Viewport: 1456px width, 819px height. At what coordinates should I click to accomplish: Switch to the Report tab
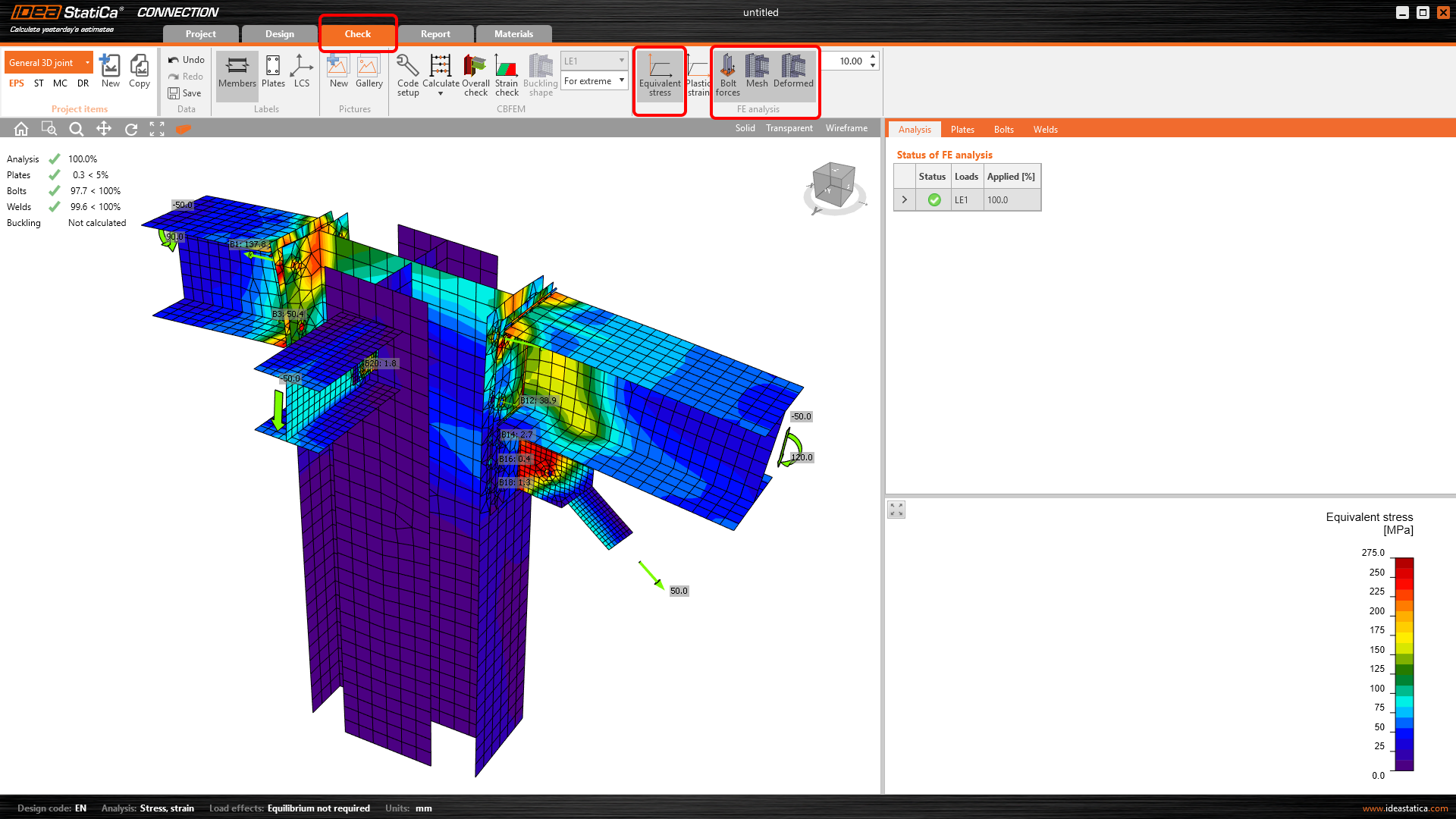click(x=435, y=34)
